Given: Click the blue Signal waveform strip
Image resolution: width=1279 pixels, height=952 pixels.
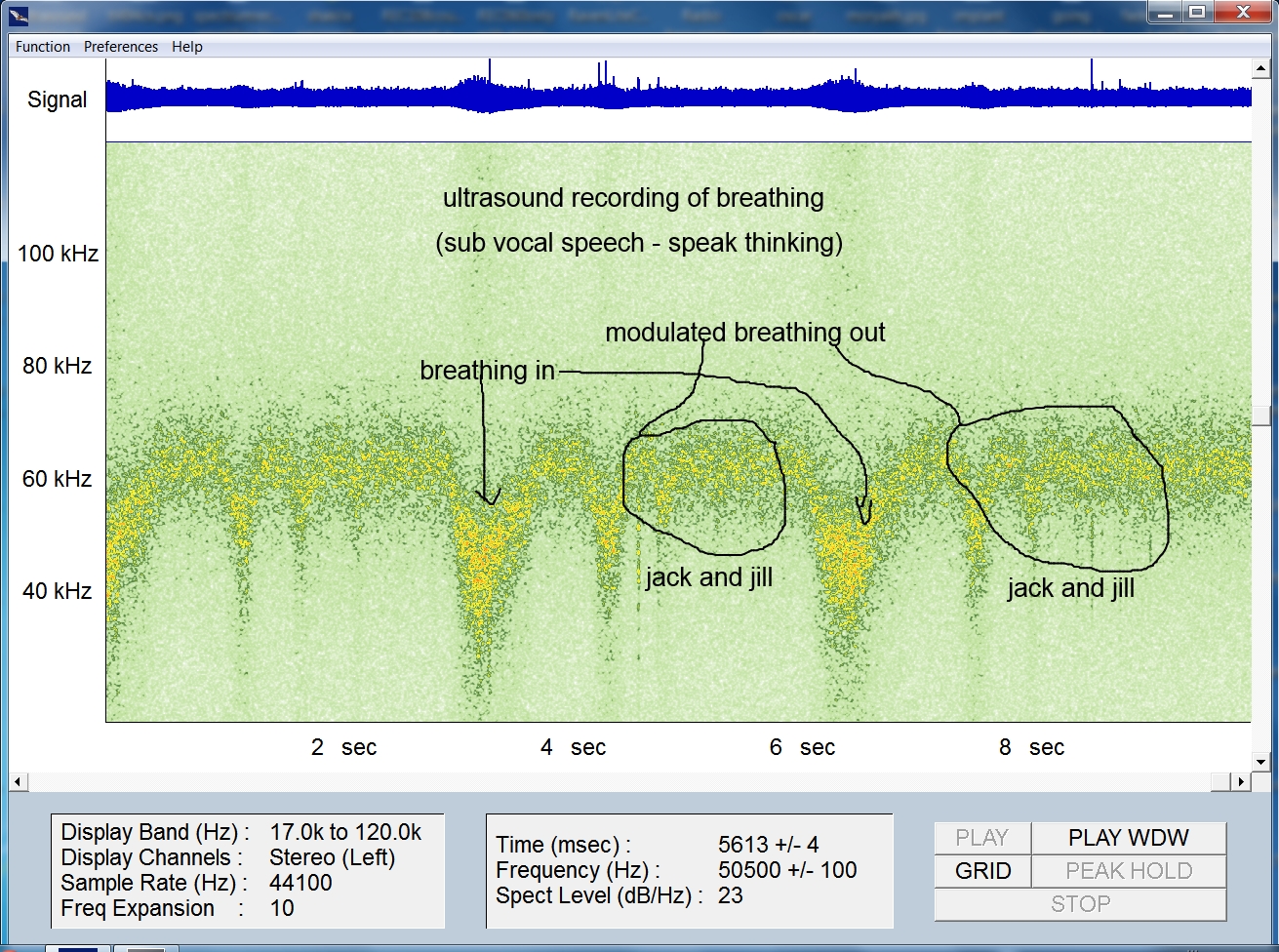Looking at the screenshot, I should click(x=678, y=96).
